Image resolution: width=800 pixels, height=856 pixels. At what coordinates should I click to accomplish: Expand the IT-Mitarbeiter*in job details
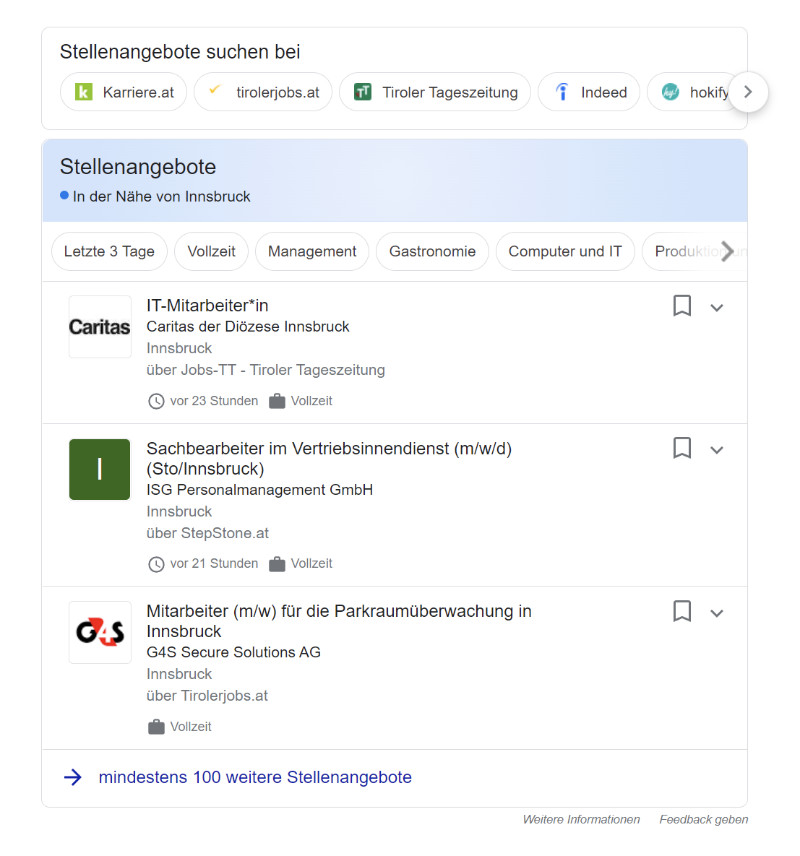tap(716, 308)
